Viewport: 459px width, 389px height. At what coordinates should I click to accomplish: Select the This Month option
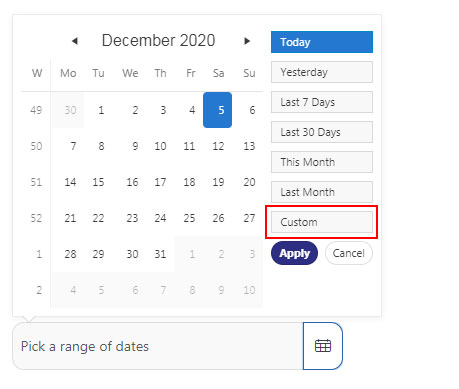click(322, 162)
